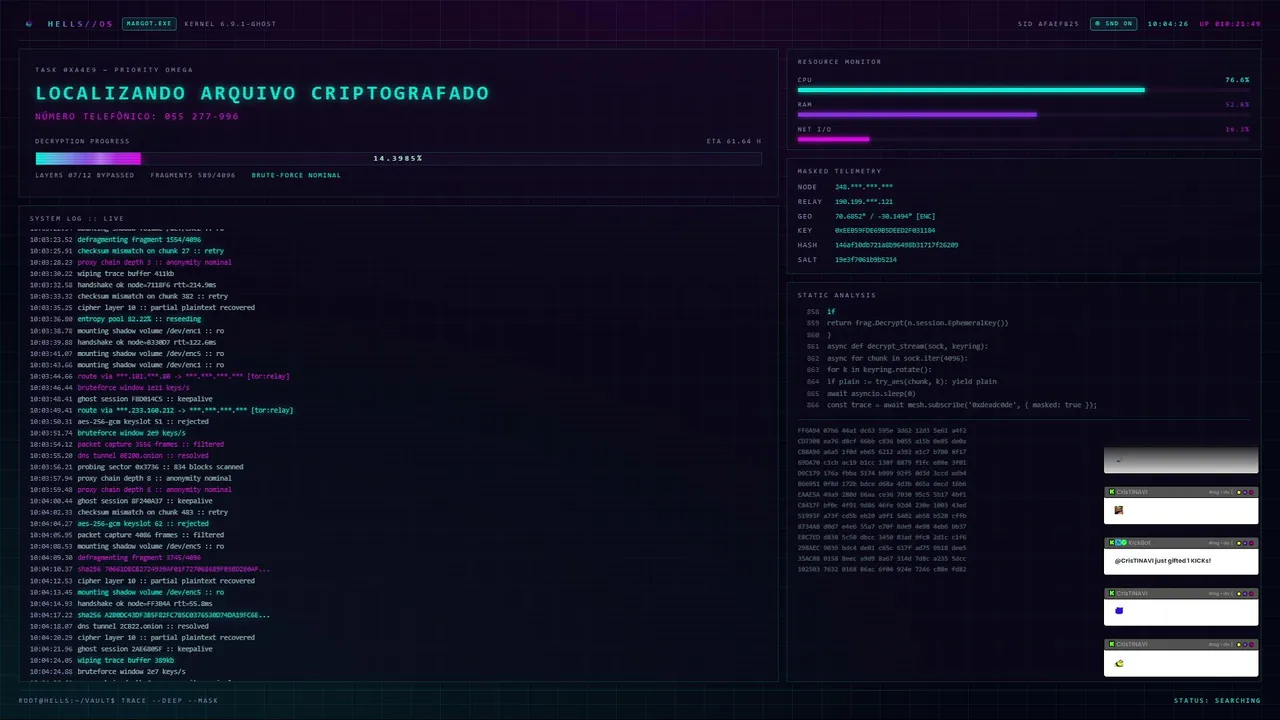
Task: Click the MARGOT.EXE badge
Action: point(149,23)
